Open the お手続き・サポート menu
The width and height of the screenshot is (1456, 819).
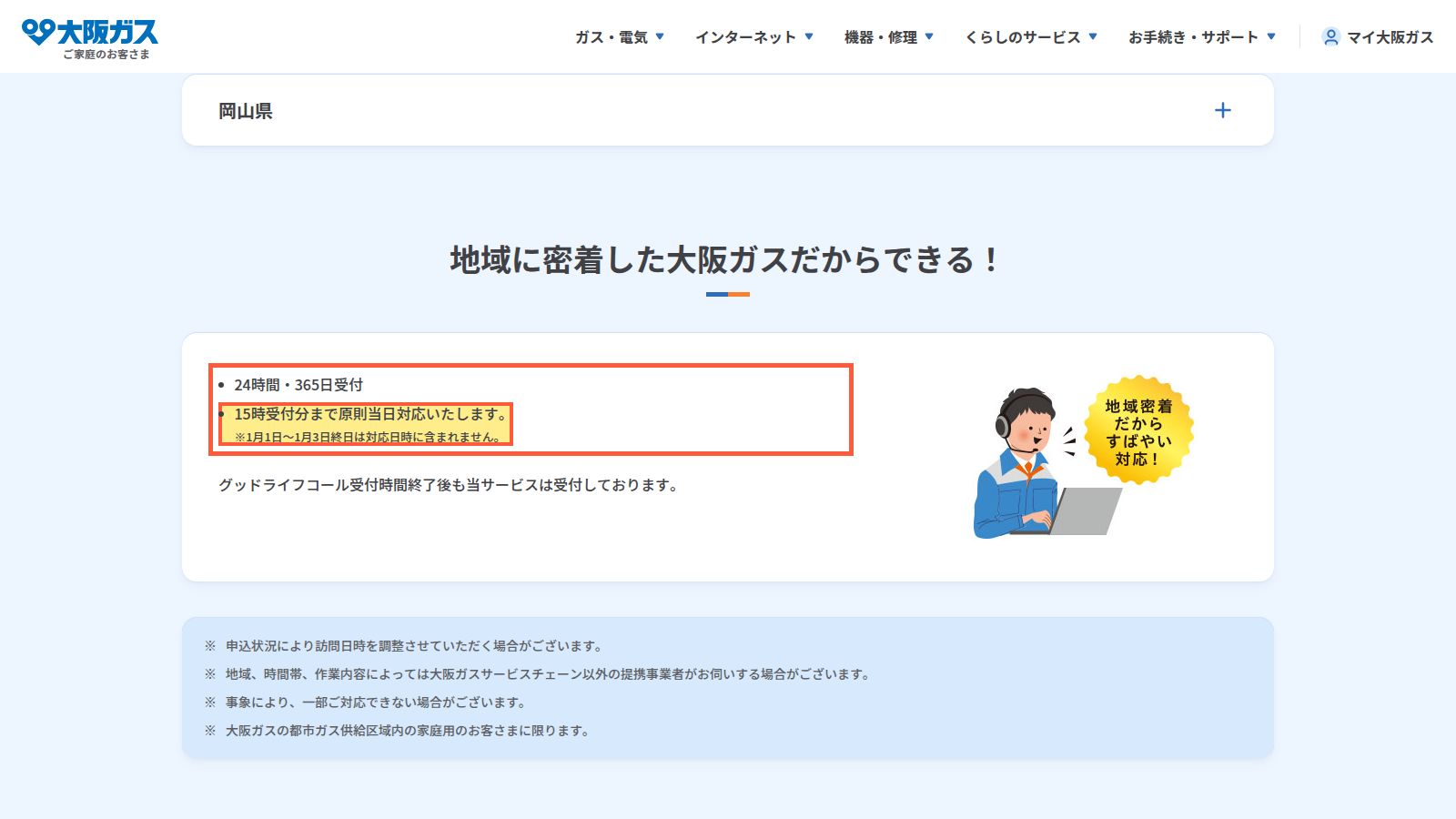1202,37
